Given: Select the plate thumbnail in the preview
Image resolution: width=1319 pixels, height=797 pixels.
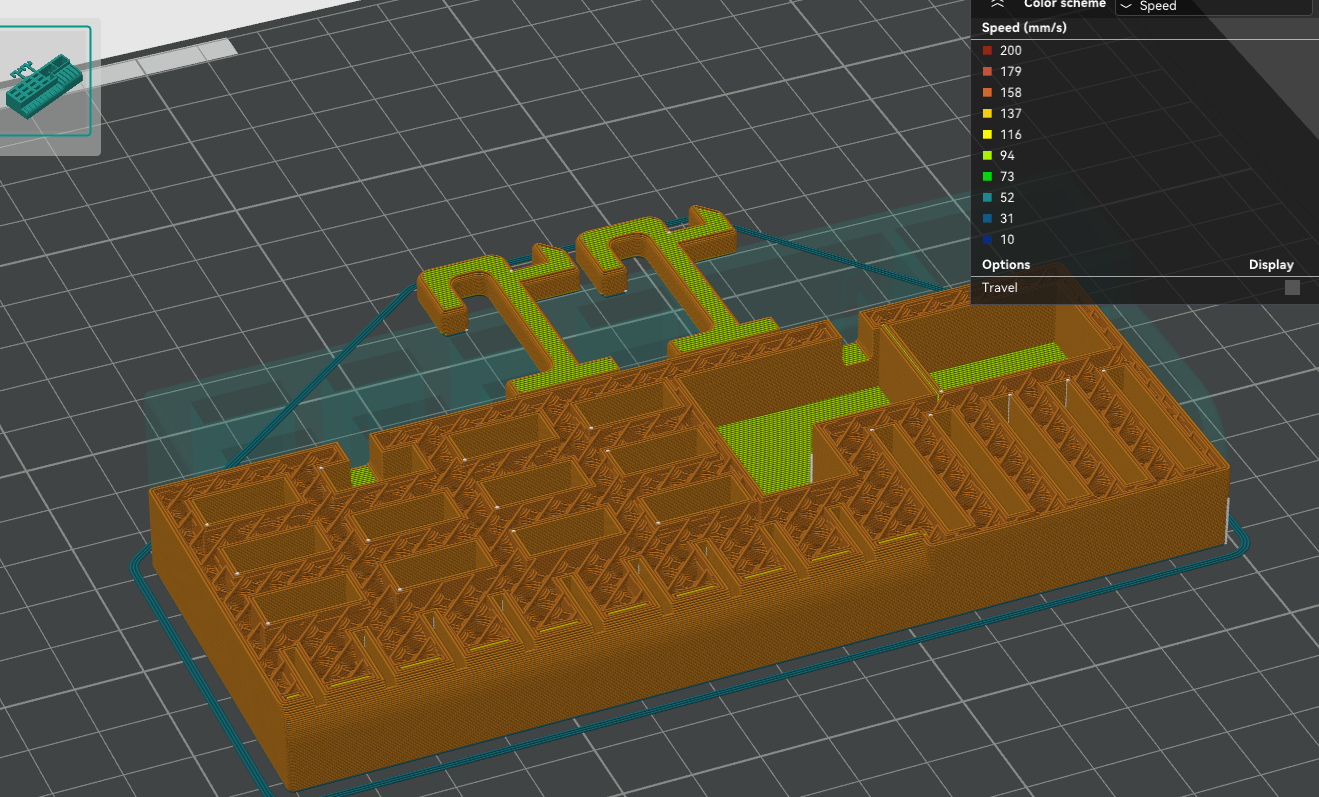Looking at the screenshot, I should pos(45,81).
